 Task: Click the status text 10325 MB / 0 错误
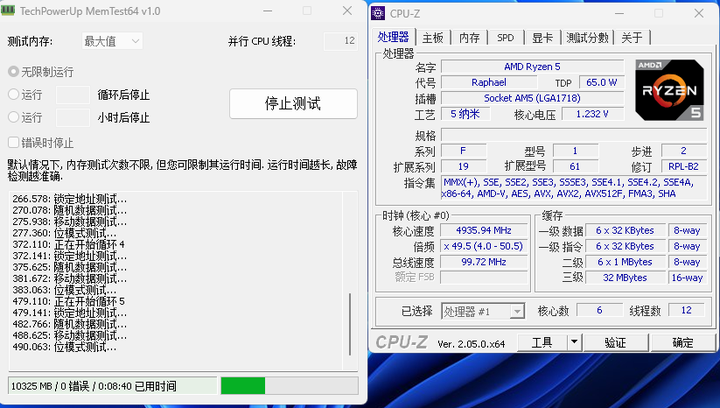pos(50,386)
